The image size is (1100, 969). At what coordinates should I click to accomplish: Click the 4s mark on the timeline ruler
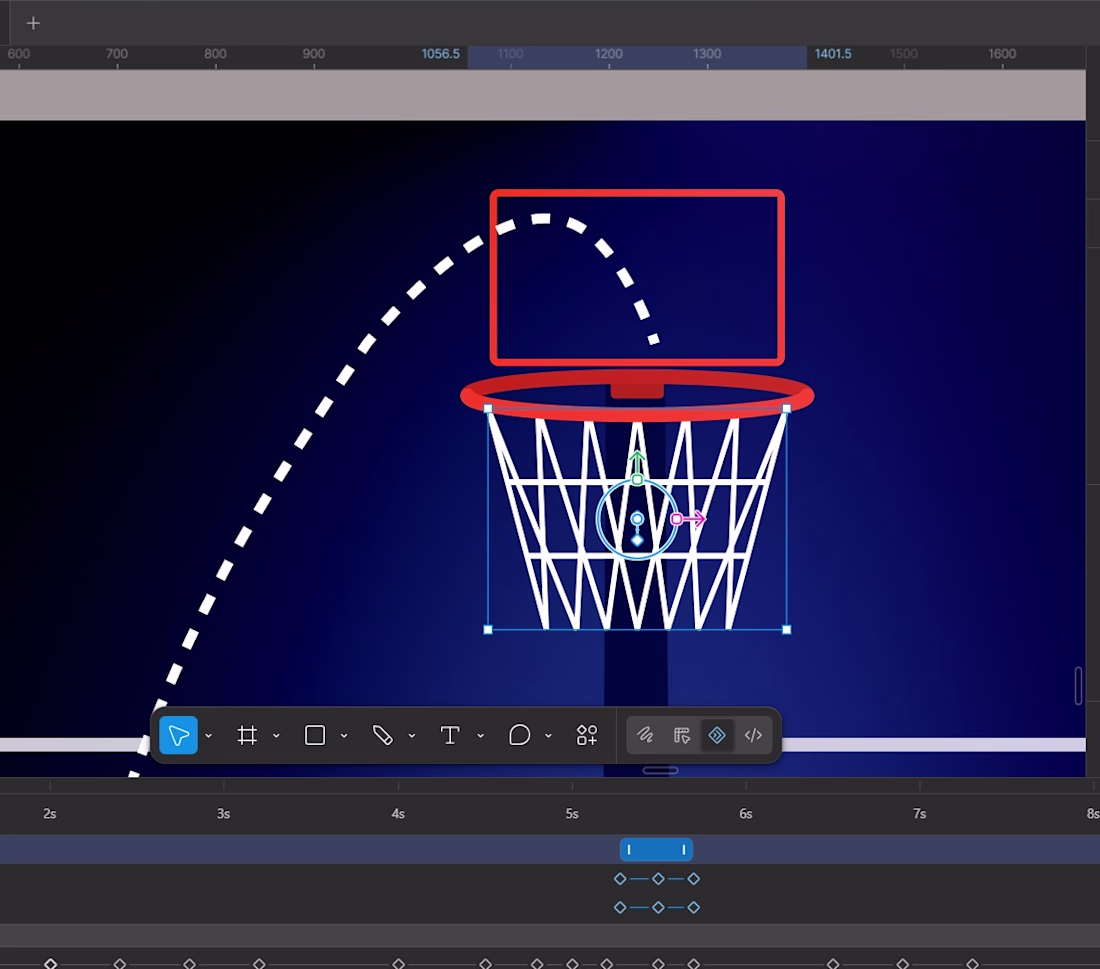[x=398, y=814]
